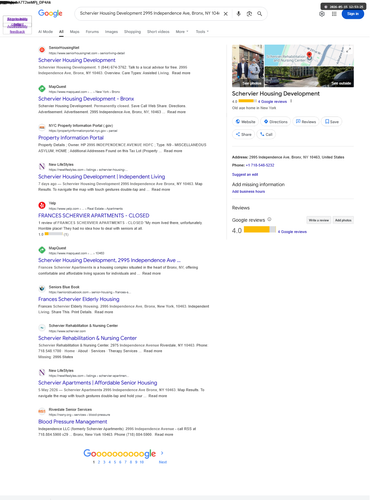Click the Google logo
374x500 pixels.
pos(50,13)
